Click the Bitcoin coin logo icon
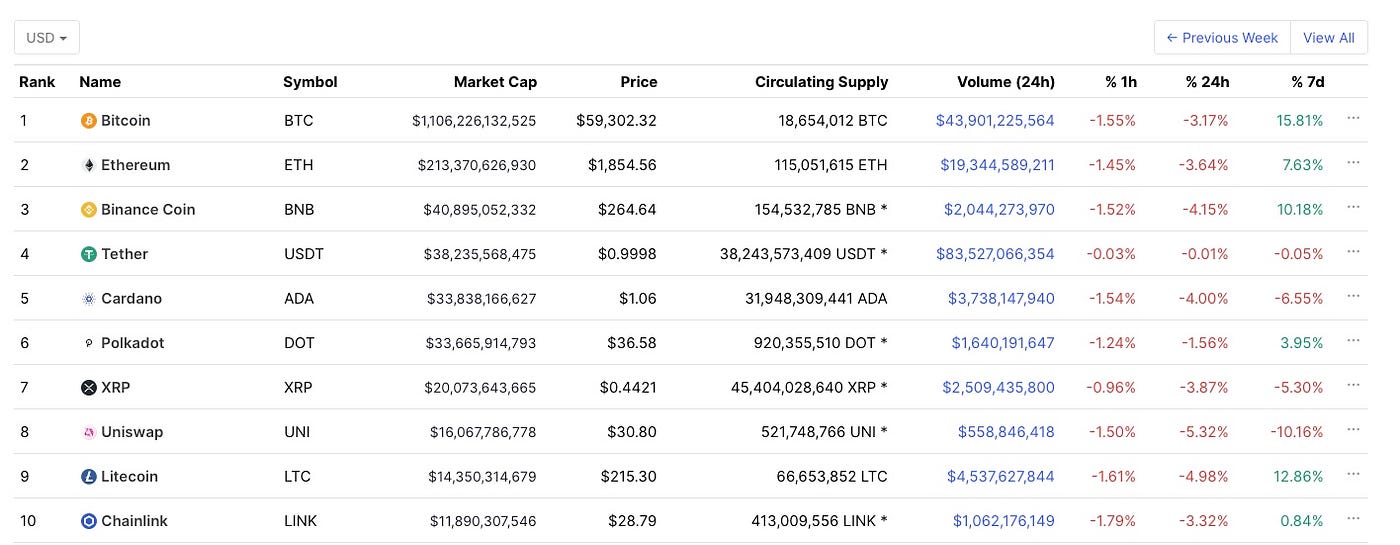 (x=89, y=121)
